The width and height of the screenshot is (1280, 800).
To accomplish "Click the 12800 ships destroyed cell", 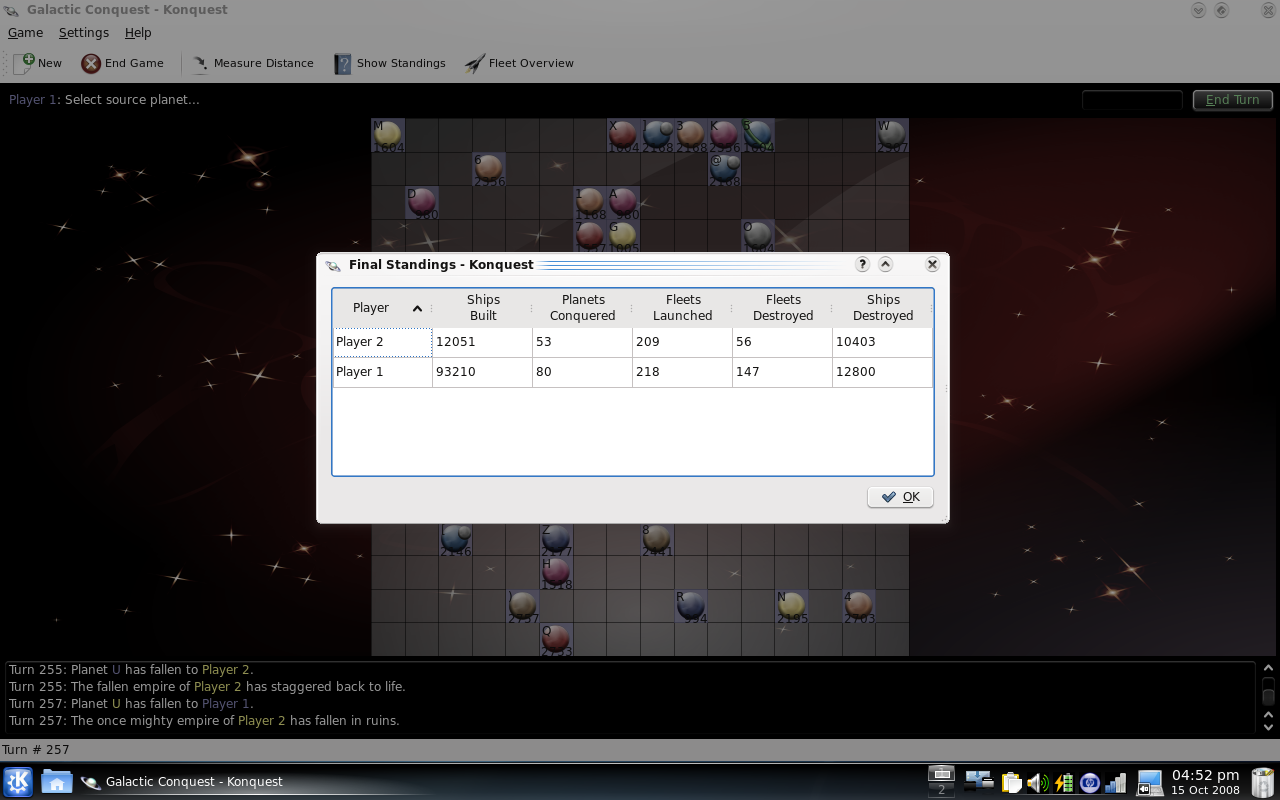I will coord(883,372).
